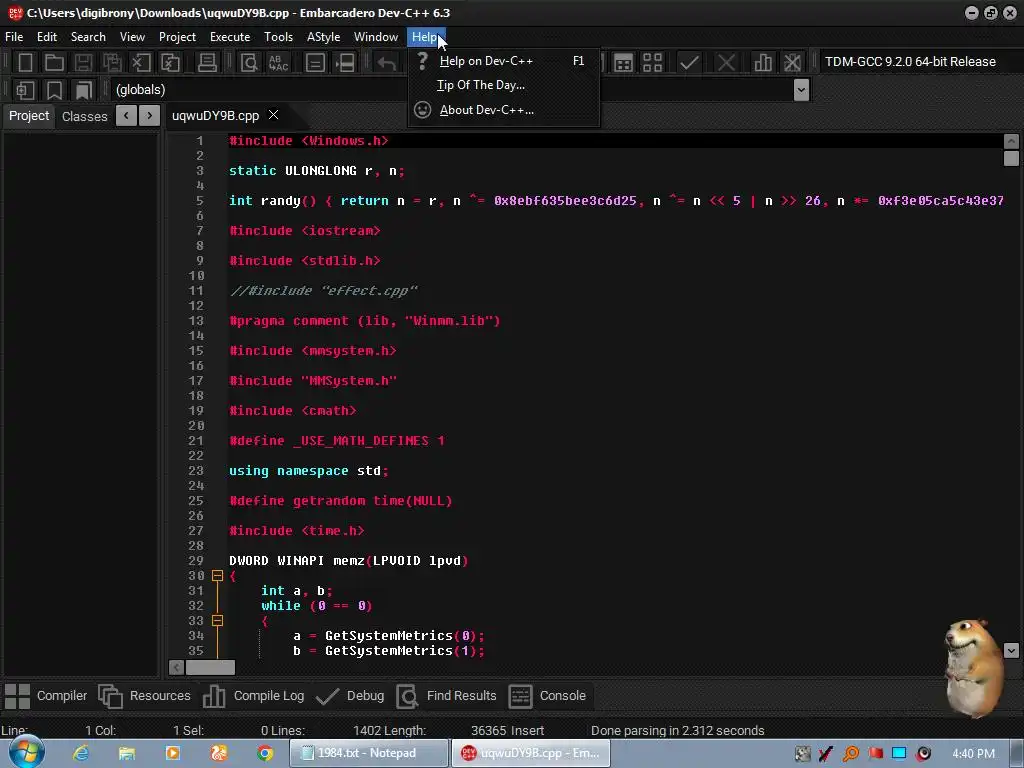1024x768 pixels.
Task: Open the AStyle menu
Action: pos(323,37)
